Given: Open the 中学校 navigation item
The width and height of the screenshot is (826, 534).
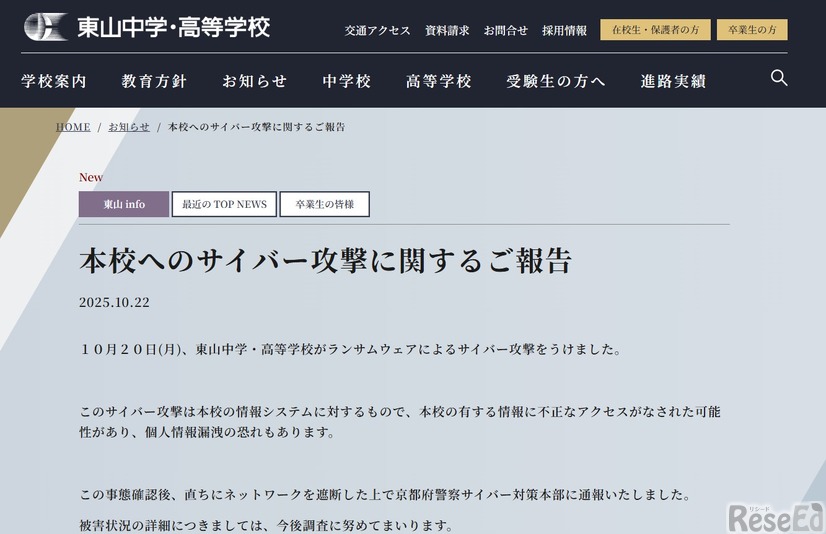Looking at the screenshot, I should click(347, 81).
